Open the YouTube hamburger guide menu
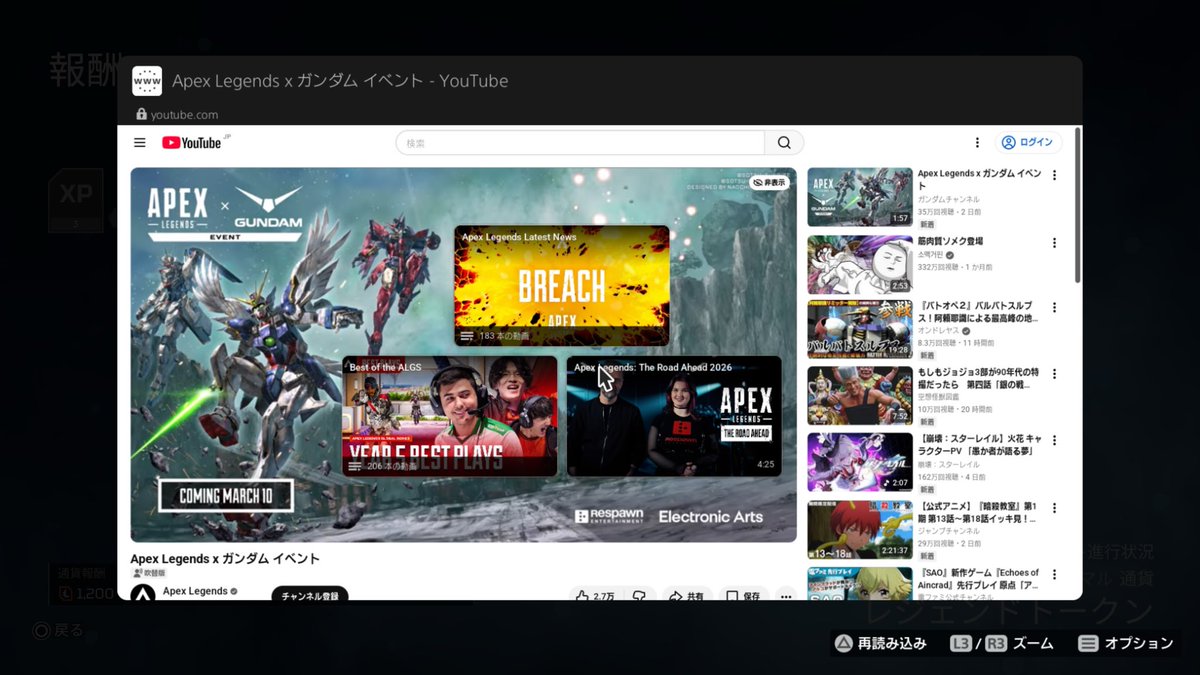1200x675 pixels. point(140,143)
